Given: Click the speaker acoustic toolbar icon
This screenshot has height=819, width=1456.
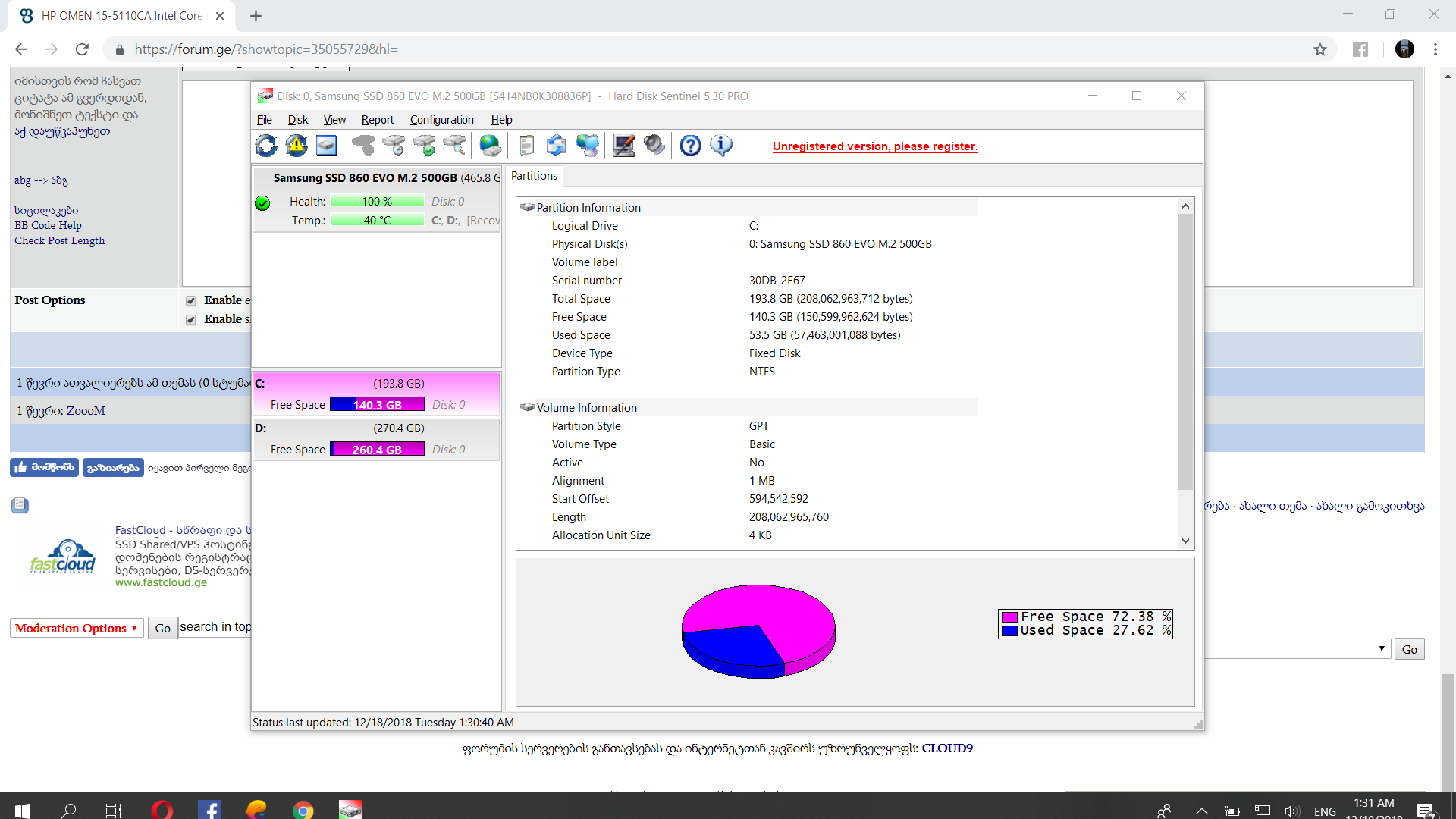Looking at the screenshot, I should click(654, 146).
